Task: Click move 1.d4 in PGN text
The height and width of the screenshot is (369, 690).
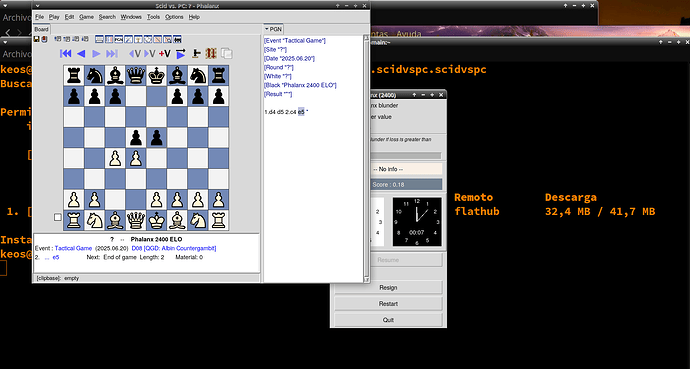Action: 270,112
